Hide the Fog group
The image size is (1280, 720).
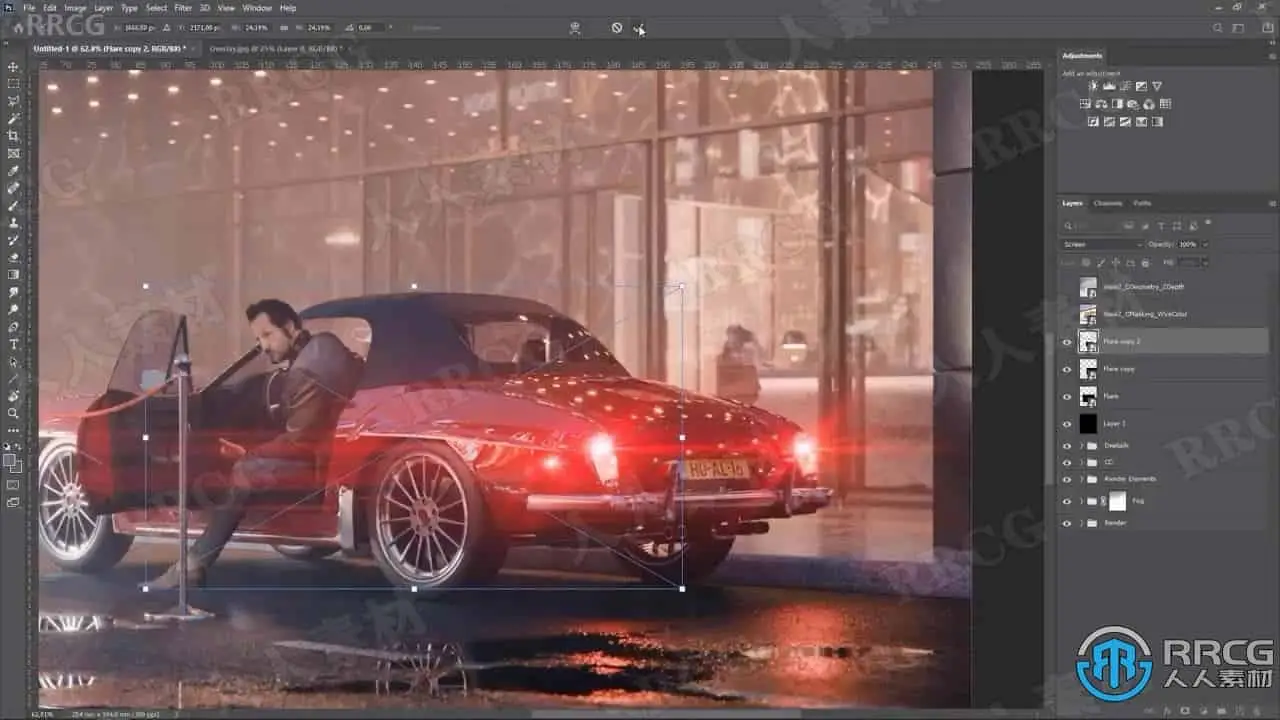click(x=1067, y=501)
